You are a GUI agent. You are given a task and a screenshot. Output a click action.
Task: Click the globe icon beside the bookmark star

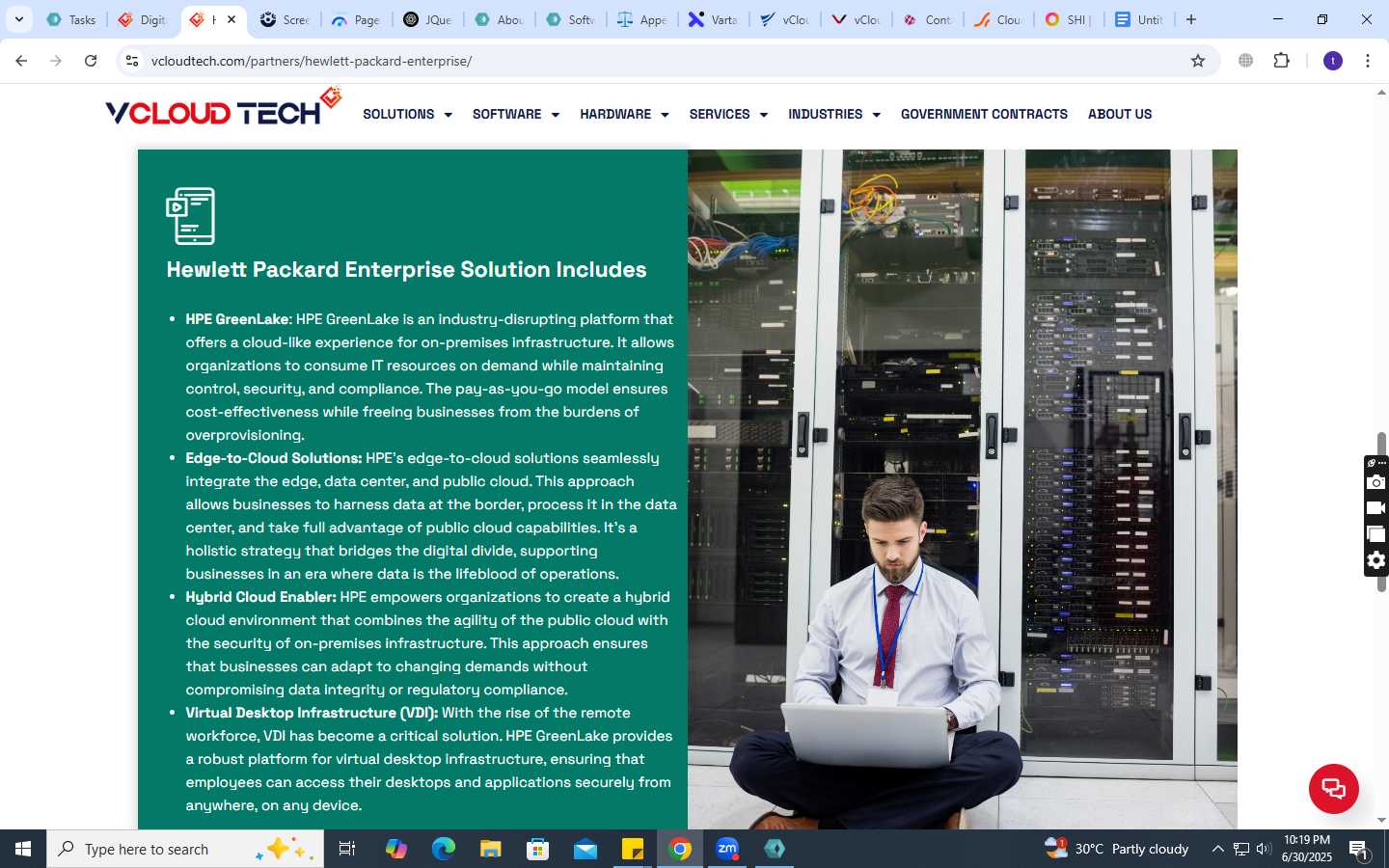1245,61
